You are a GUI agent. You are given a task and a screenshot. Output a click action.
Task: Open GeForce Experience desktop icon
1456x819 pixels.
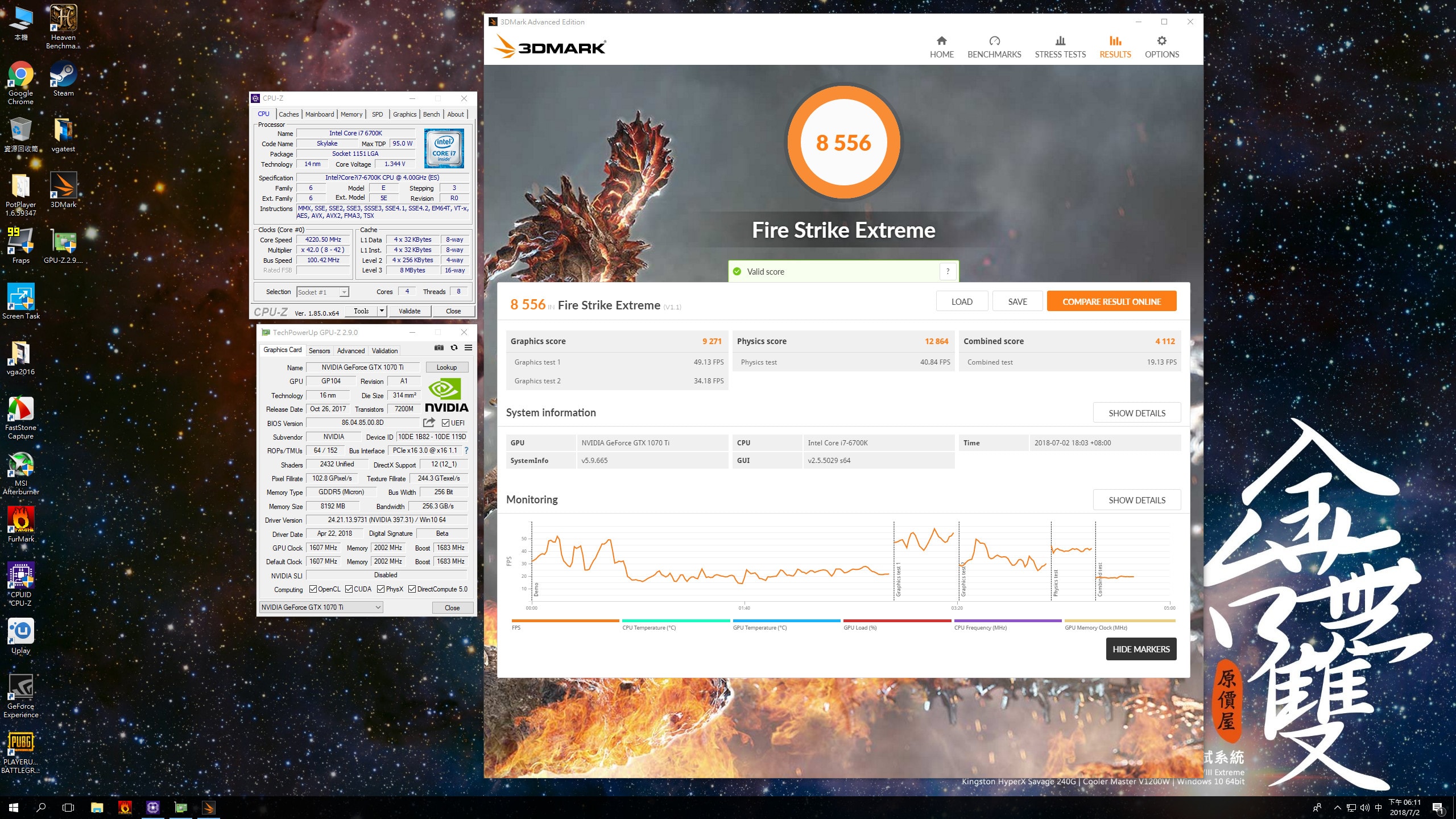(20, 696)
